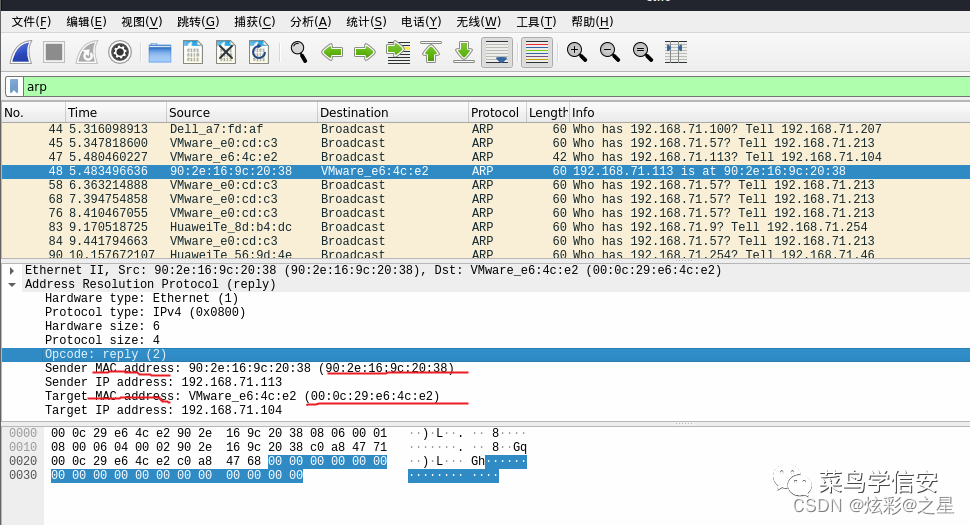970x525 pixels.
Task: Open the 统计(S) menu
Action: 366,22
